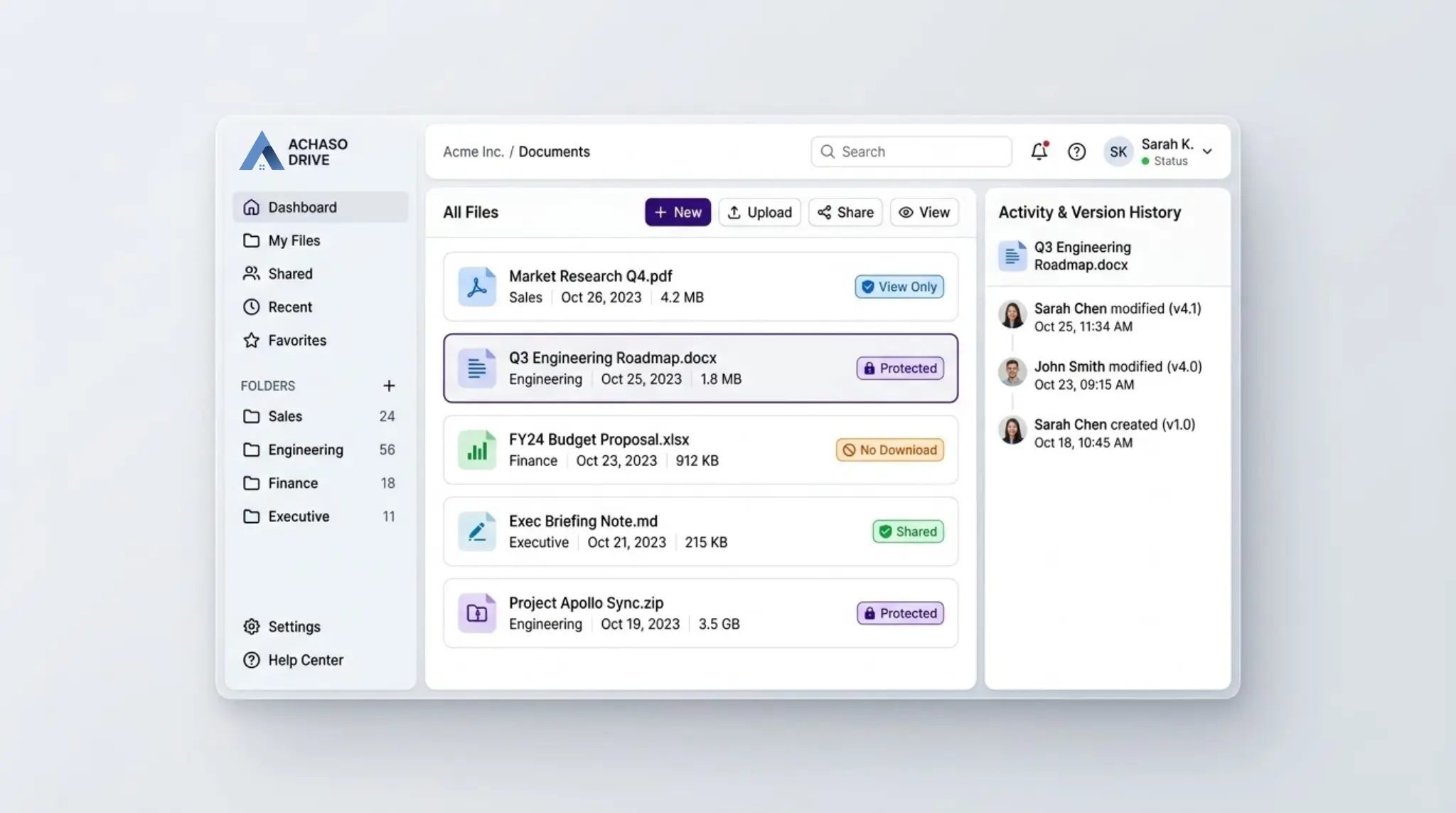Click the PDF icon of Market Research Q4
Image resolution: width=1456 pixels, height=813 pixels.
(477, 287)
